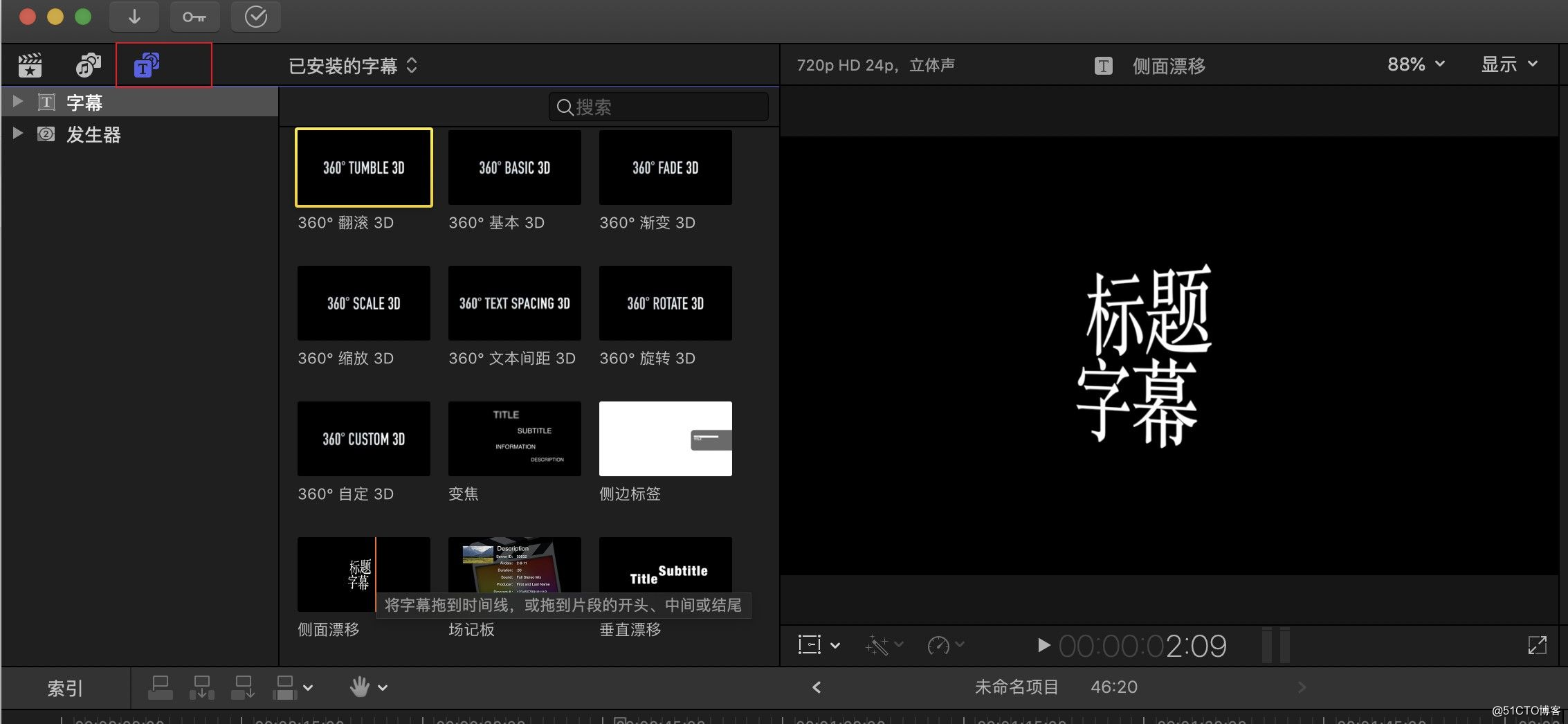Show the titles and generators sidebar
This screenshot has width=1568, height=724.
147,66
